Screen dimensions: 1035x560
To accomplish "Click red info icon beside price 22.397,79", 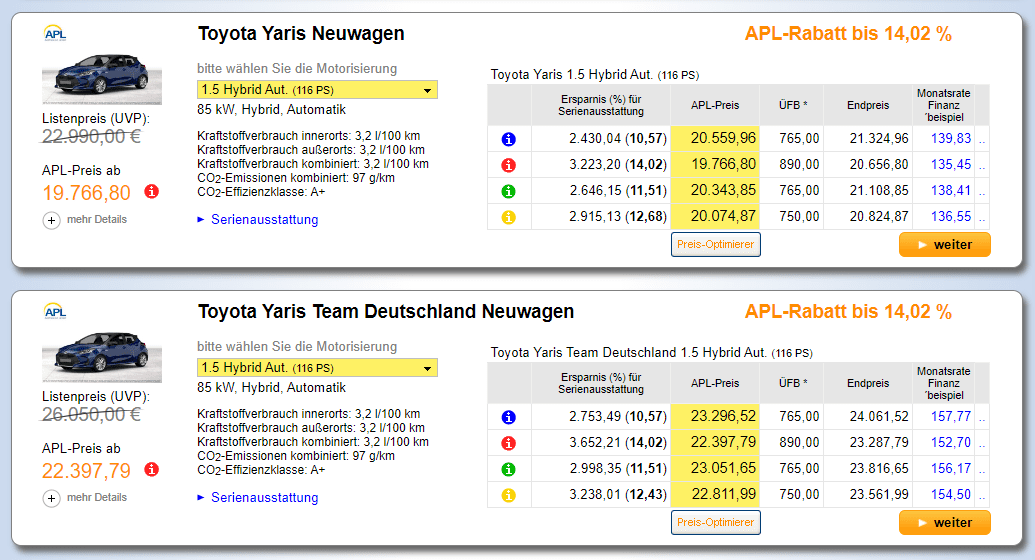I will pyautogui.click(x=152, y=470).
